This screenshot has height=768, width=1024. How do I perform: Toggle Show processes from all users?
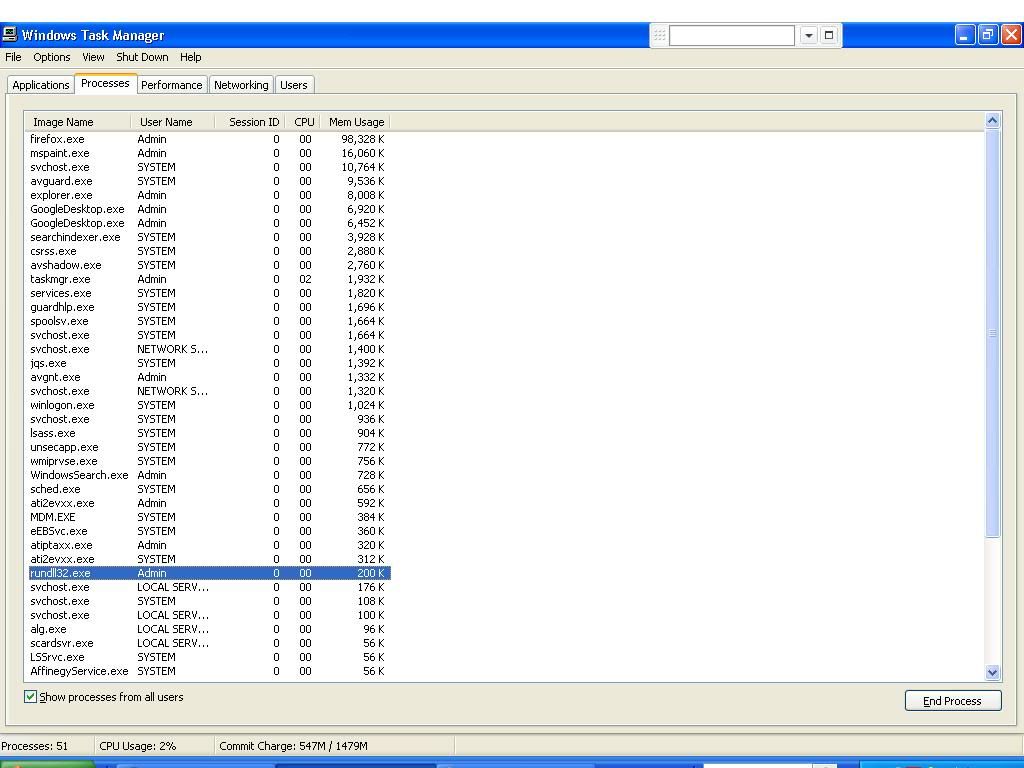pos(30,697)
